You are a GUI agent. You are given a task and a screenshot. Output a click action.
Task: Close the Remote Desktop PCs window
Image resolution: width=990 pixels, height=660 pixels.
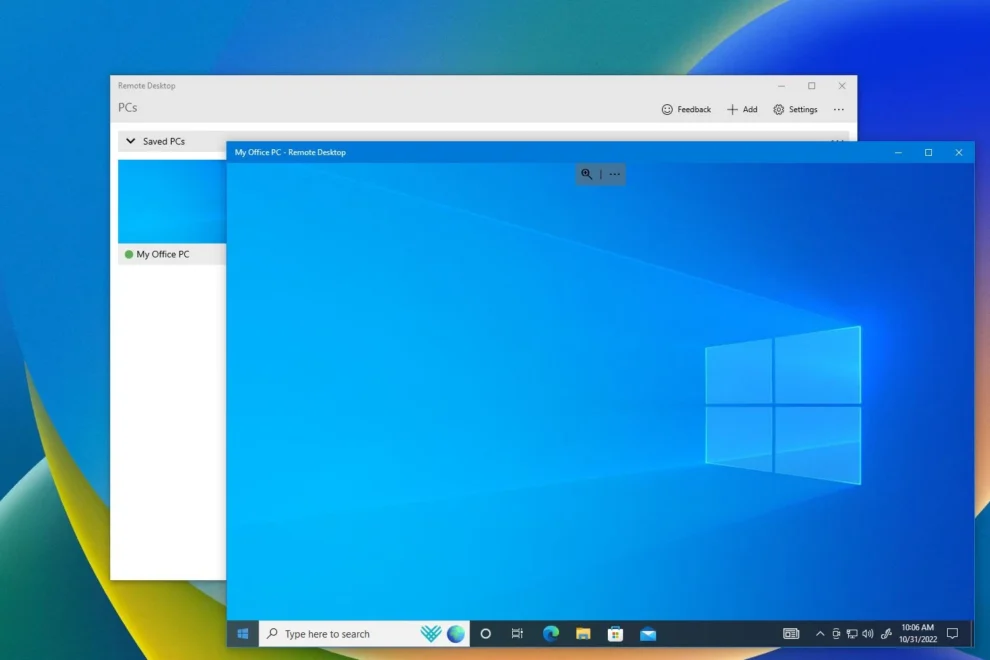(x=842, y=86)
